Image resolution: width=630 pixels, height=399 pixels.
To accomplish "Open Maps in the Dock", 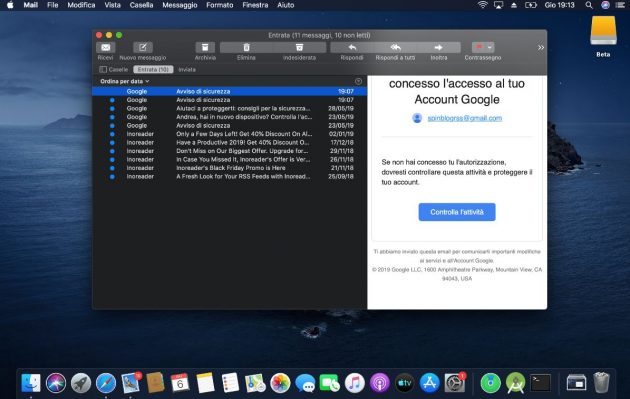I will click(255, 383).
